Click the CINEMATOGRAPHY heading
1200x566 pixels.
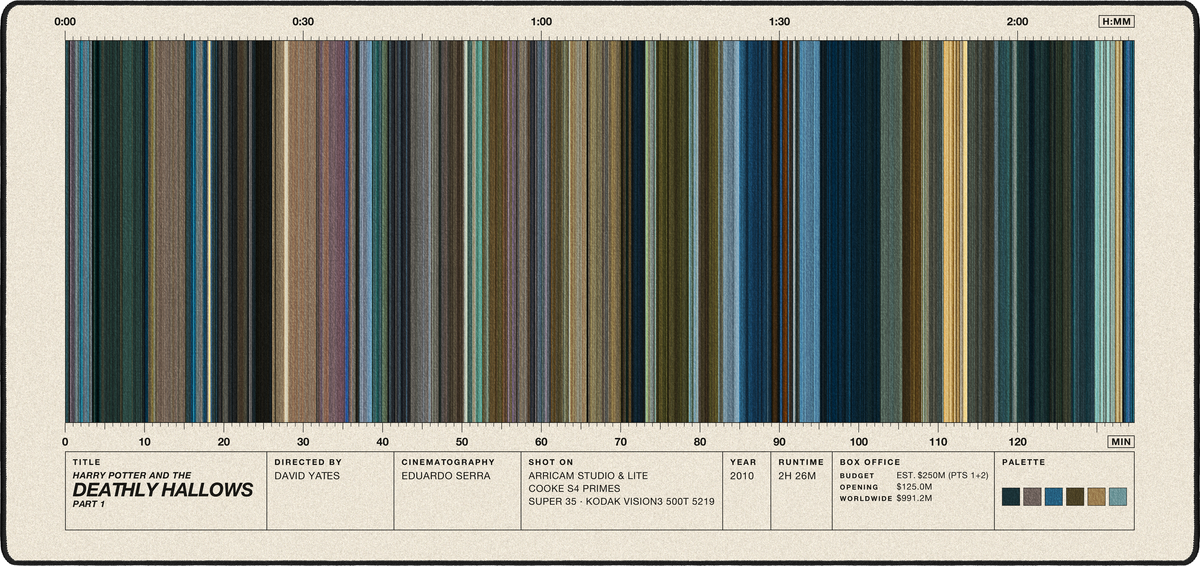447,463
